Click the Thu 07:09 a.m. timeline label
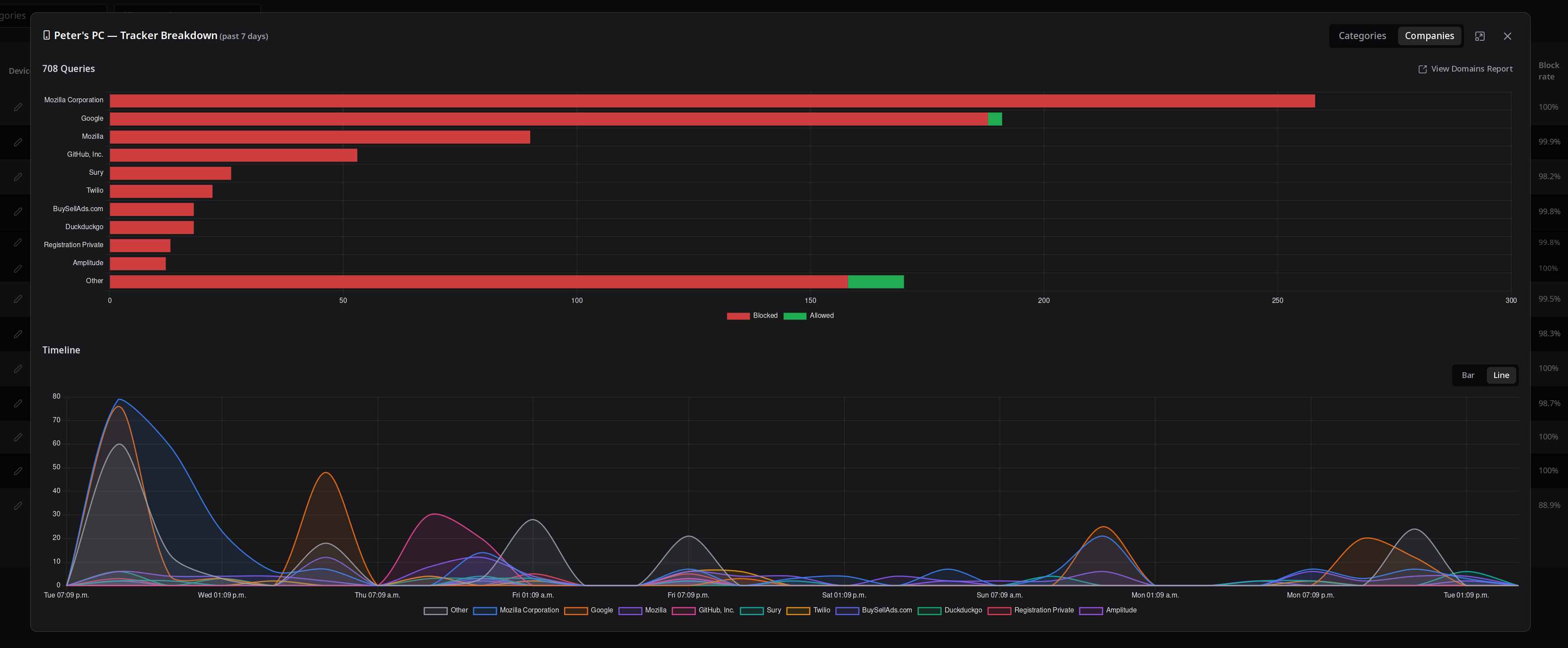The image size is (1568, 648). pos(378,595)
